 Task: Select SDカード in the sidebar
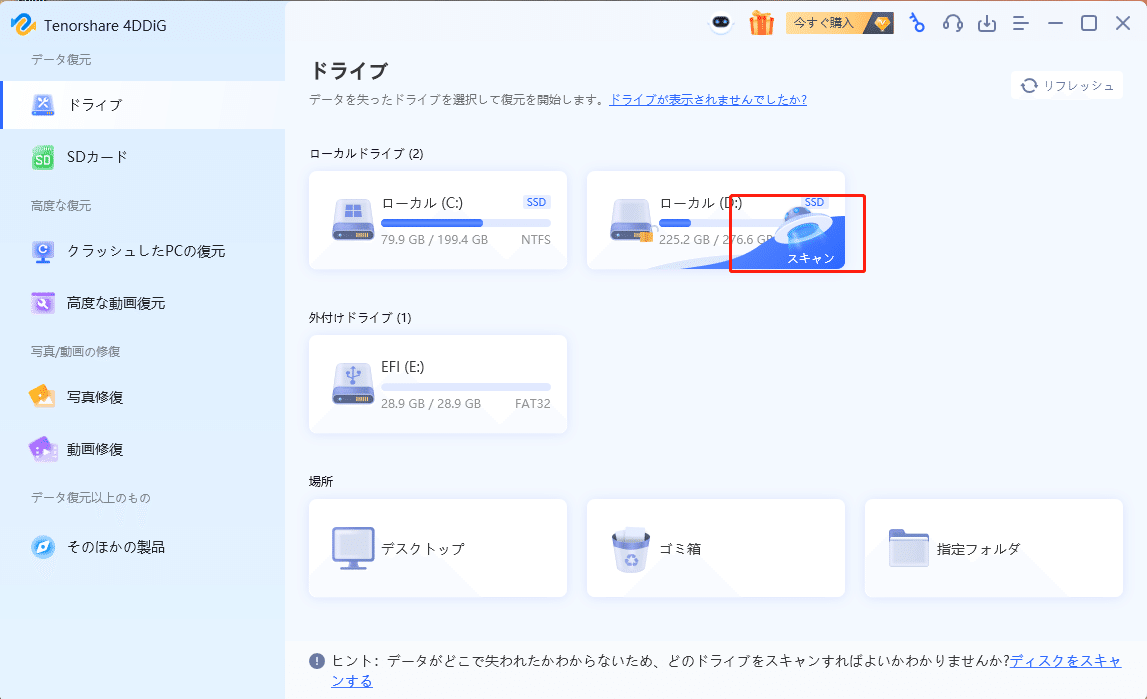143,156
